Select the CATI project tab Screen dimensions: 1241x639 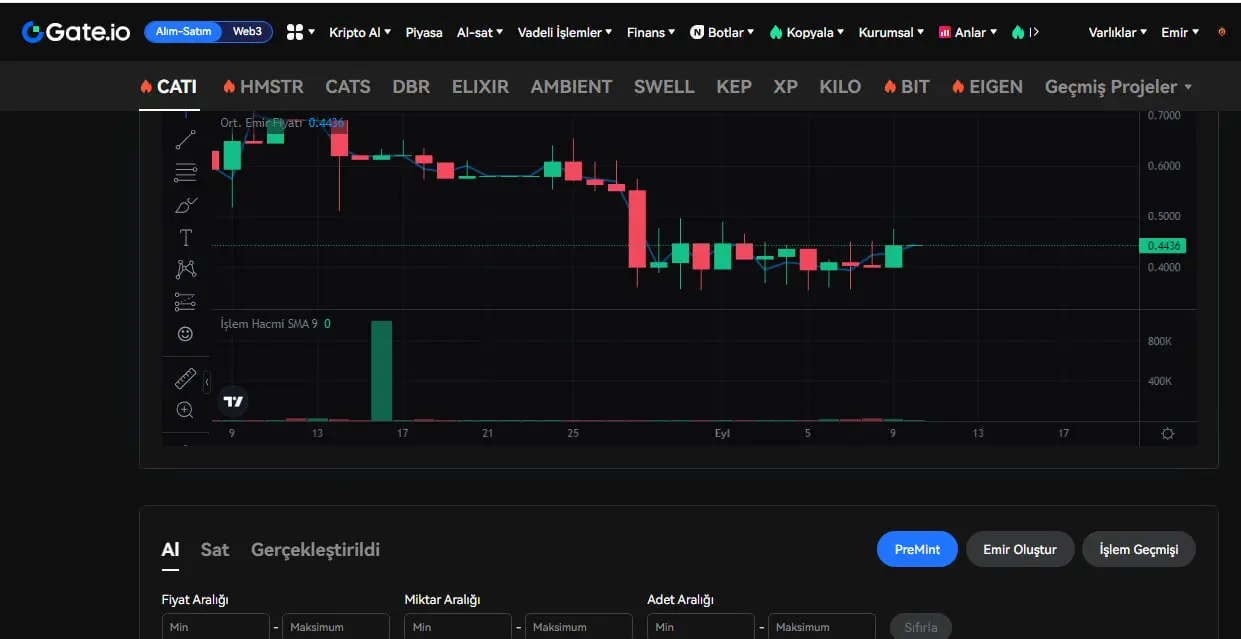coord(169,87)
